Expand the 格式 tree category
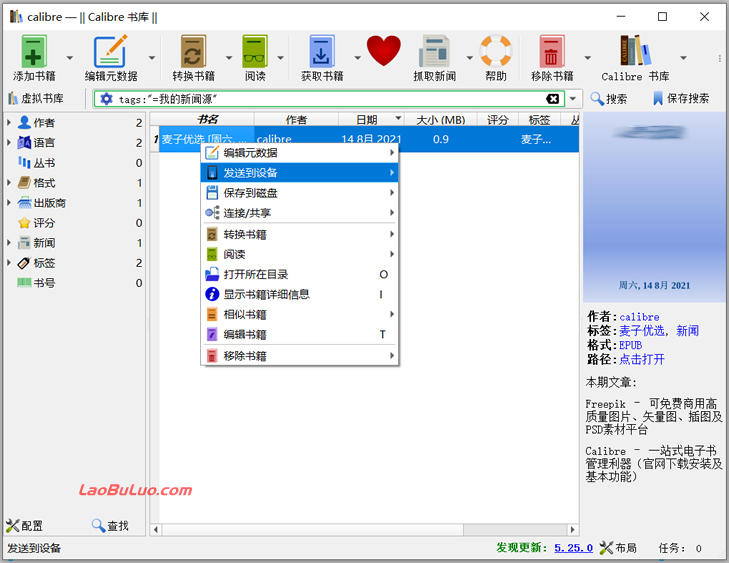The width and height of the screenshot is (729, 563). pos(9,183)
